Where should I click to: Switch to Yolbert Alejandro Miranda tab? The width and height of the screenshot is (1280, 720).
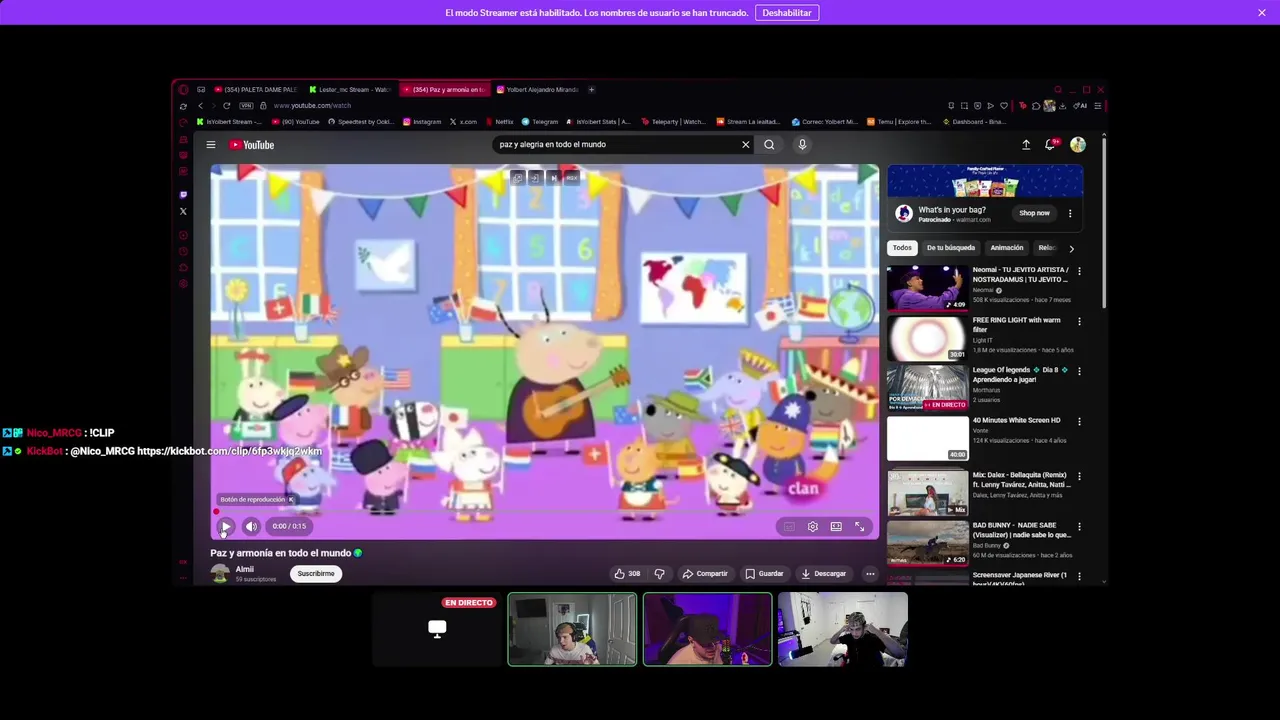pos(538,90)
